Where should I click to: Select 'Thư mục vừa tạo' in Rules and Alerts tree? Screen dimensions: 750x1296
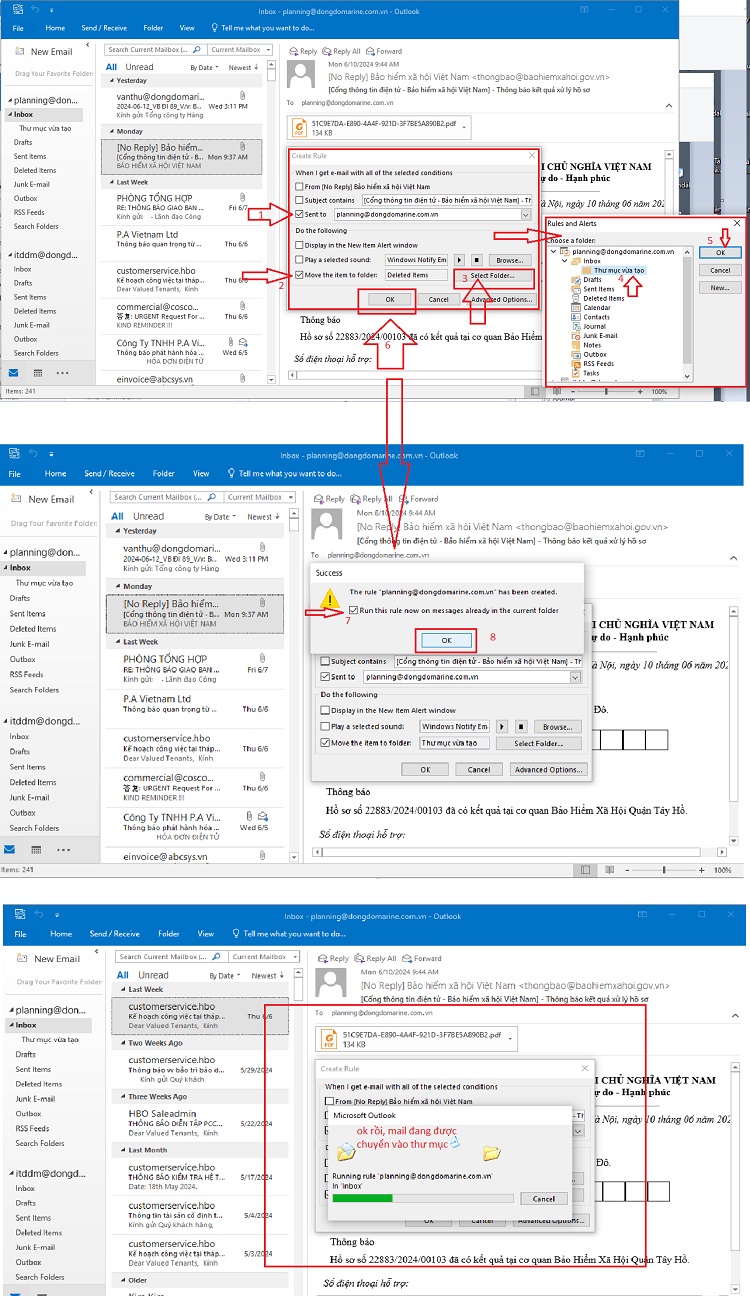pyautogui.click(x=619, y=270)
